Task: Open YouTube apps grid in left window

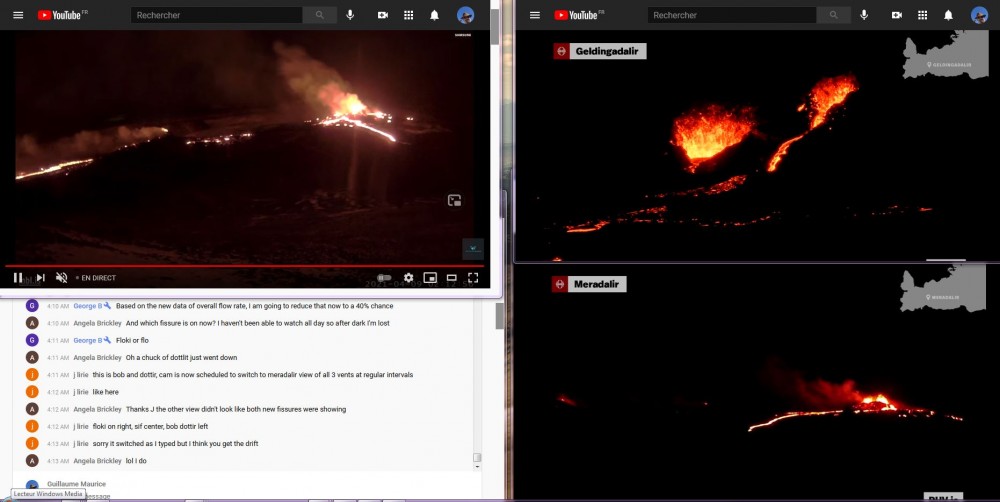Action: tap(409, 15)
